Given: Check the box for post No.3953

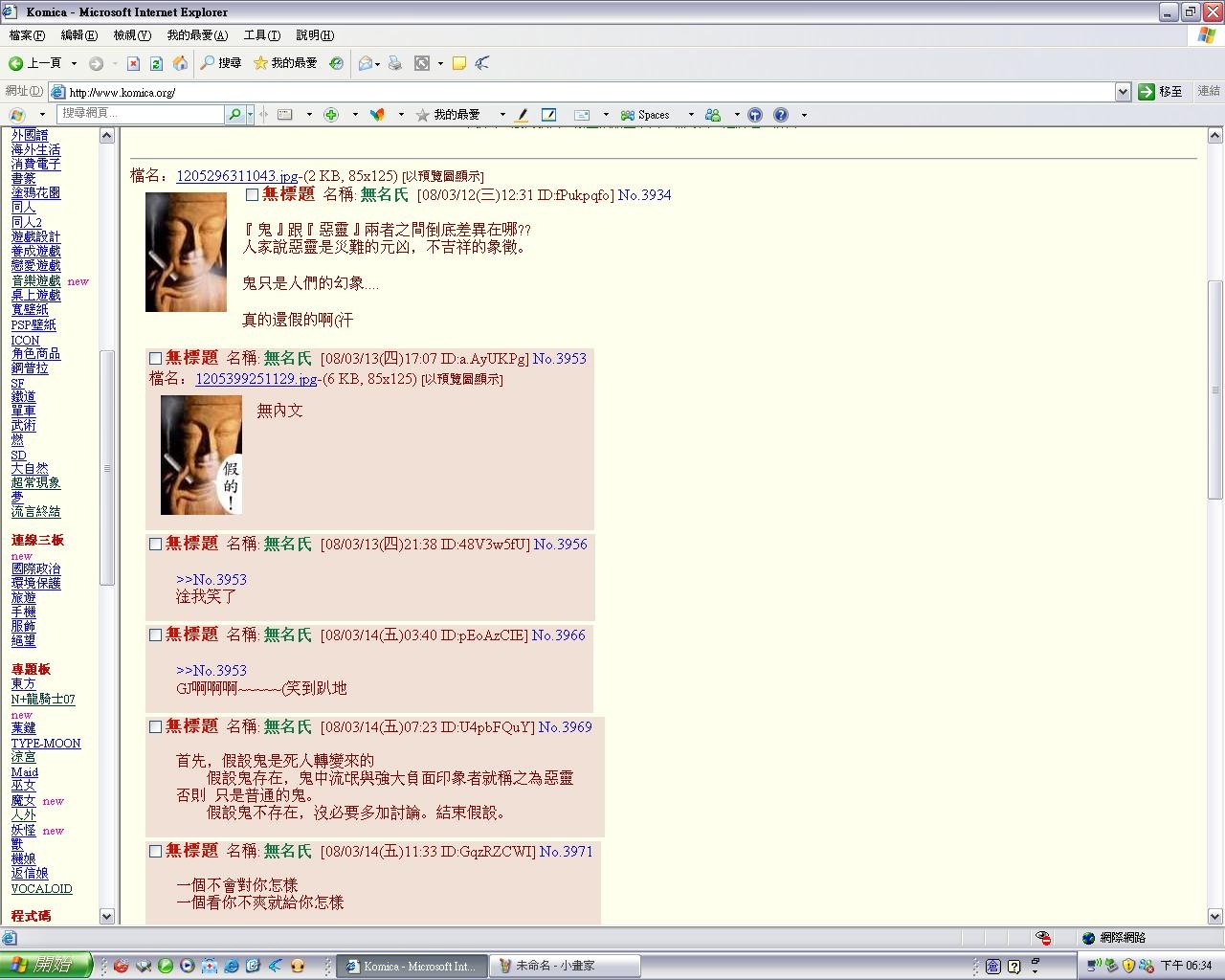Looking at the screenshot, I should pyautogui.click(x=155, y=359).
